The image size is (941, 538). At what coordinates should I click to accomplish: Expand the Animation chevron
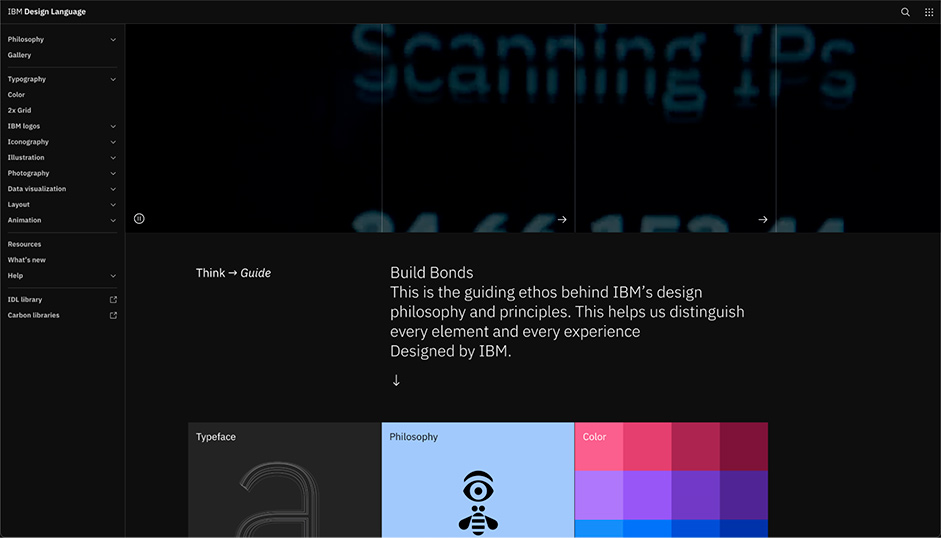tap(113, 220)
